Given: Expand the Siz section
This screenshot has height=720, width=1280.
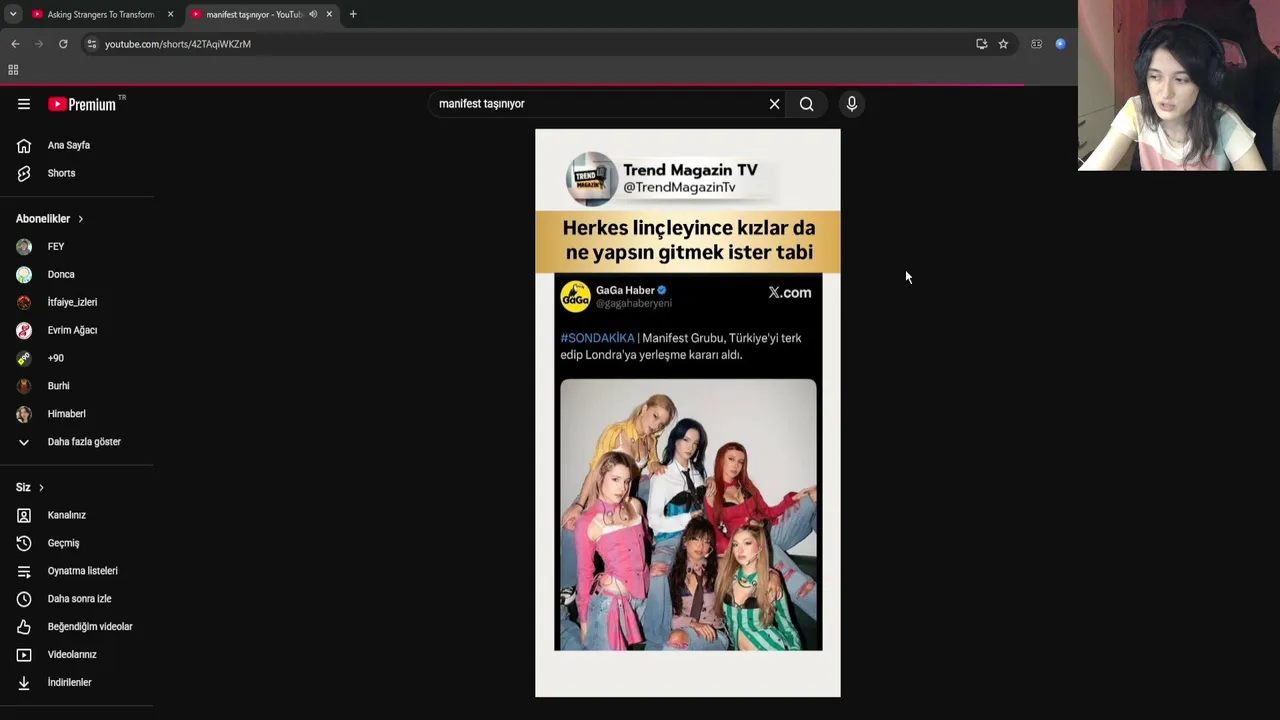Looking at the screenshot, I should [30, 487].
